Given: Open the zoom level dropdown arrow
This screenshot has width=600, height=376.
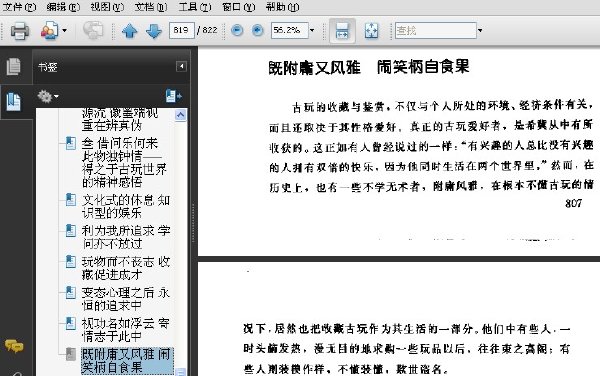Looking at the screenshot, I should [x=312, y=30].
